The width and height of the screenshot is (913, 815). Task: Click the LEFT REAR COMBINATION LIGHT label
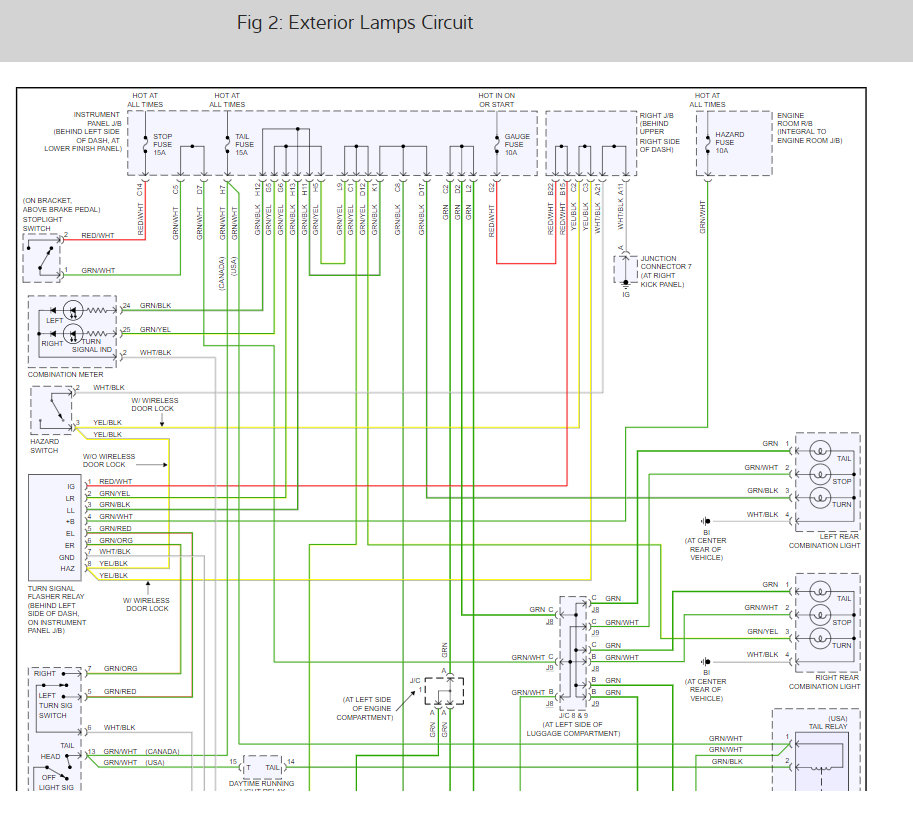(824, 541)
